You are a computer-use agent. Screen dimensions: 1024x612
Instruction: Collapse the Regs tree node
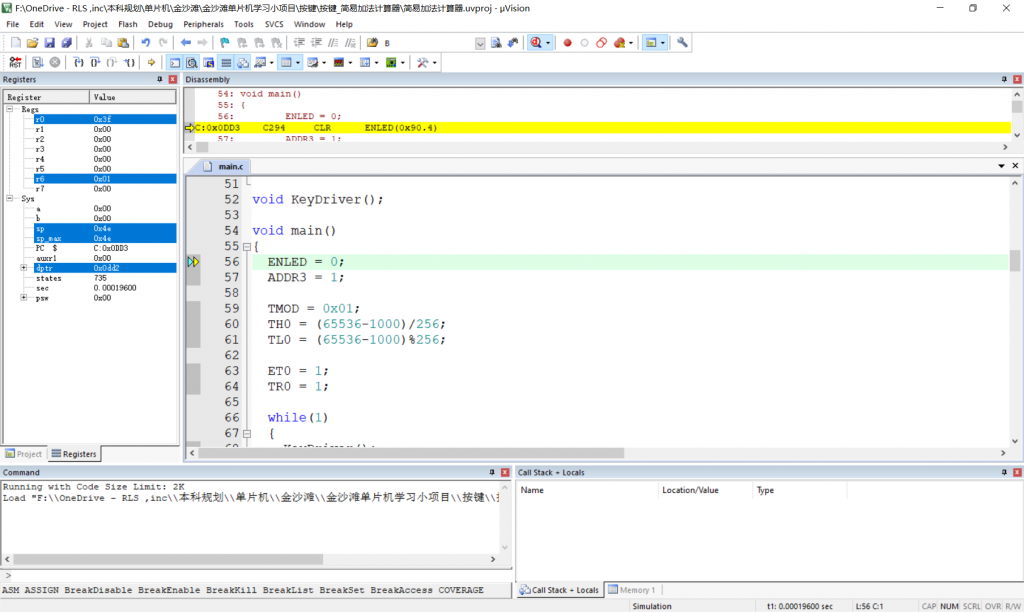tap(9, 109)
